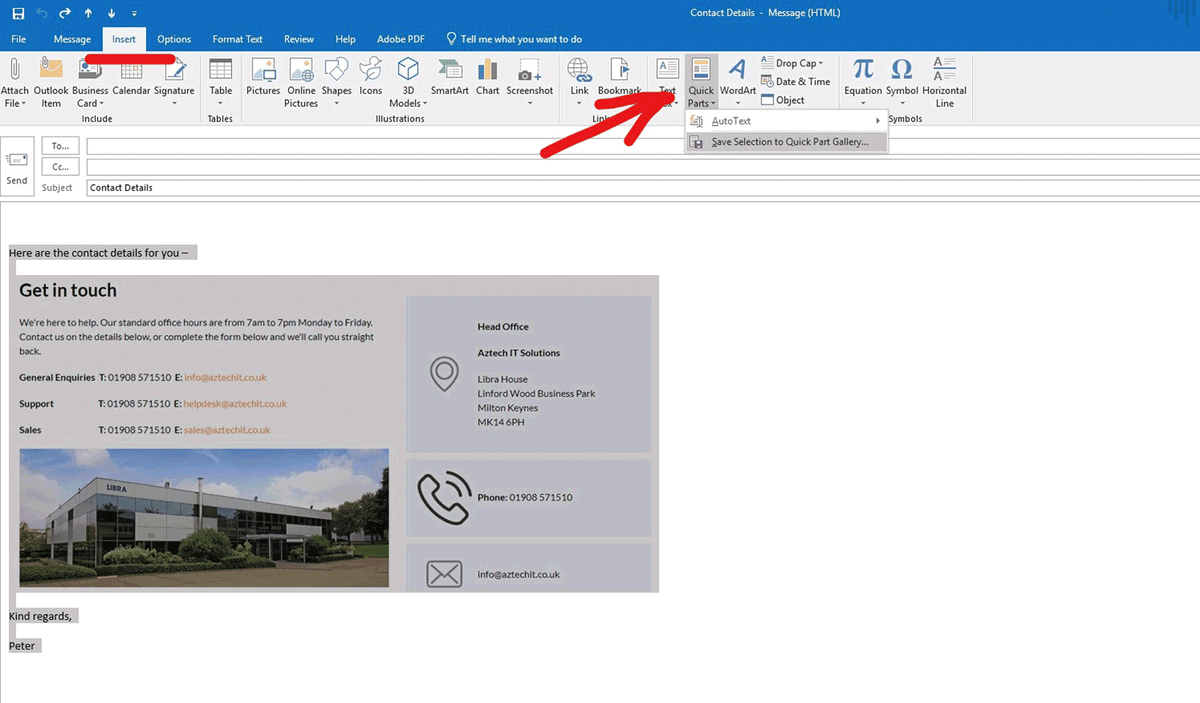Open the Screenshot menu
Image resolution: width=1200 pixels, height=703 pixels.
tap(529, 82)
